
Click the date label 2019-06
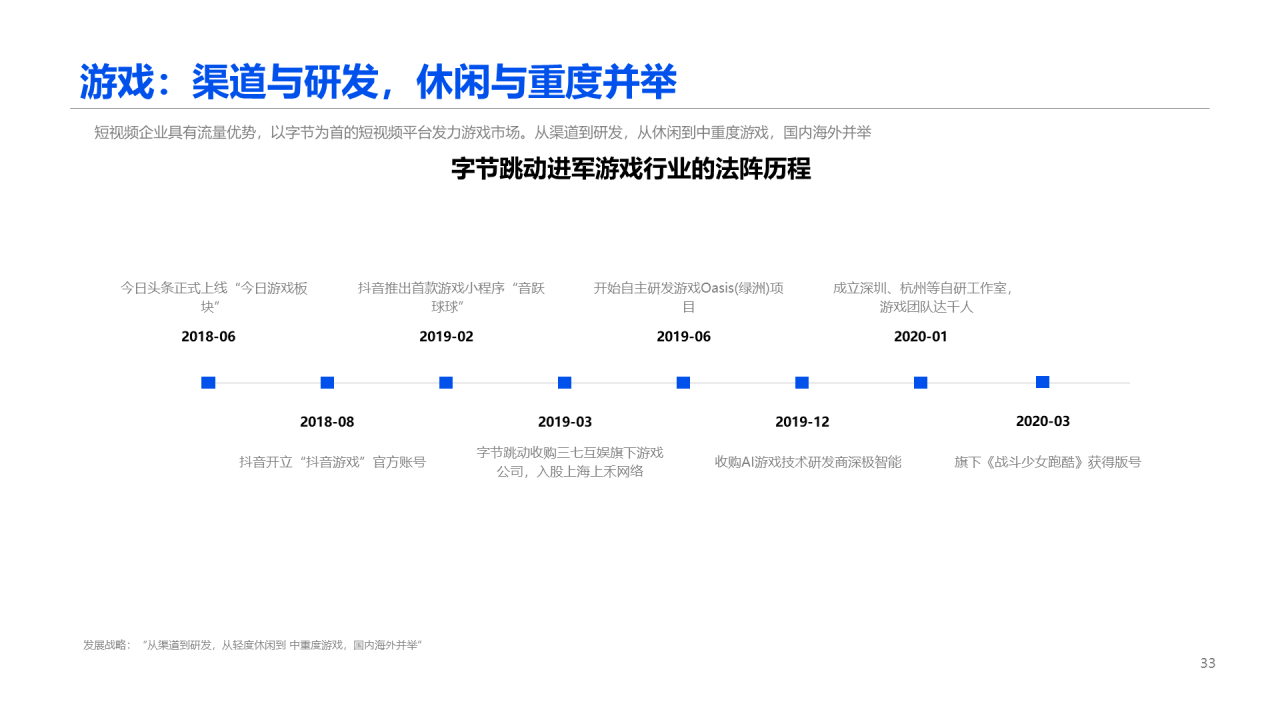683,337
